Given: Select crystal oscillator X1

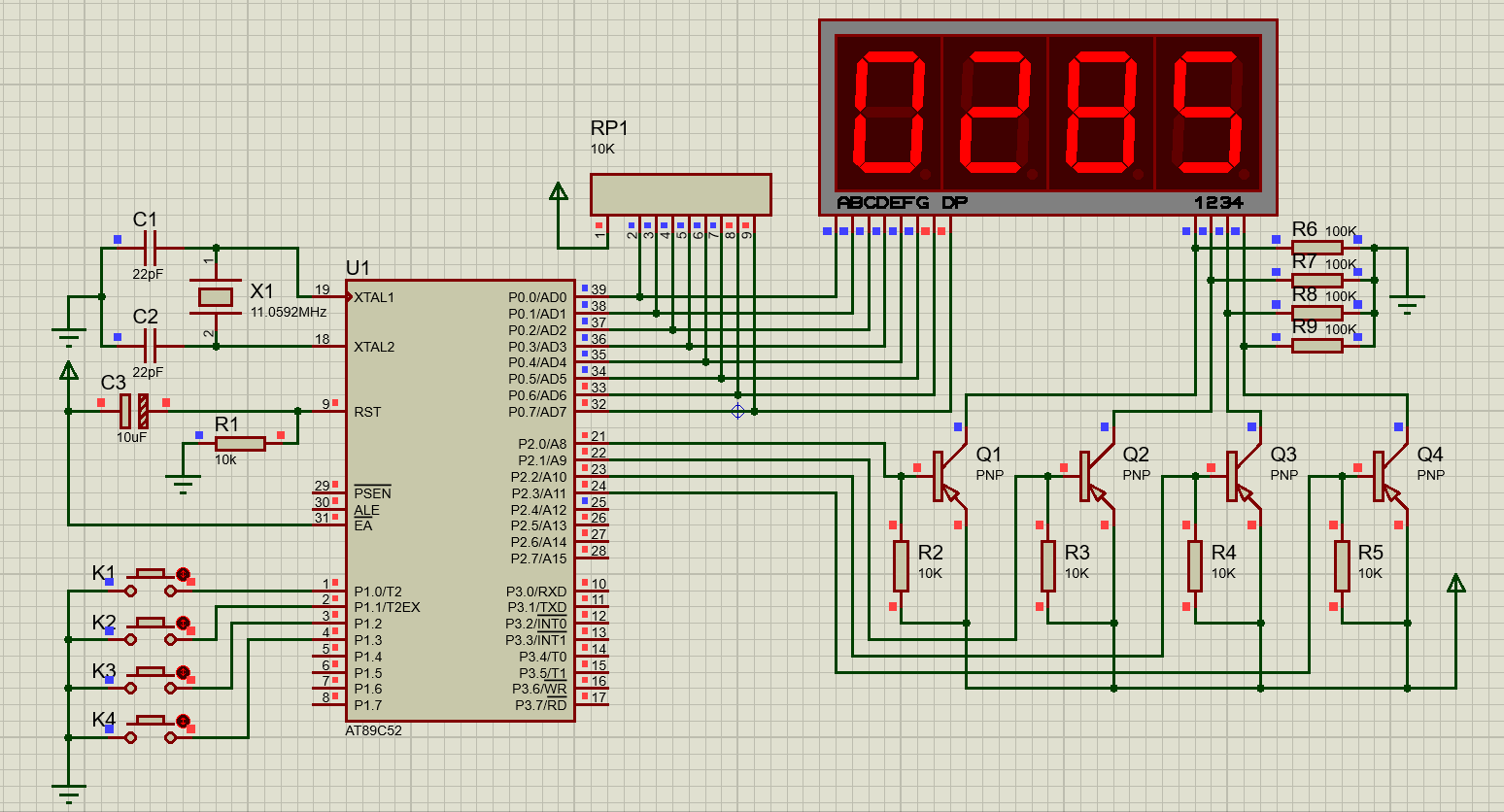Looking at the screenshot, I should click(216, 297).
